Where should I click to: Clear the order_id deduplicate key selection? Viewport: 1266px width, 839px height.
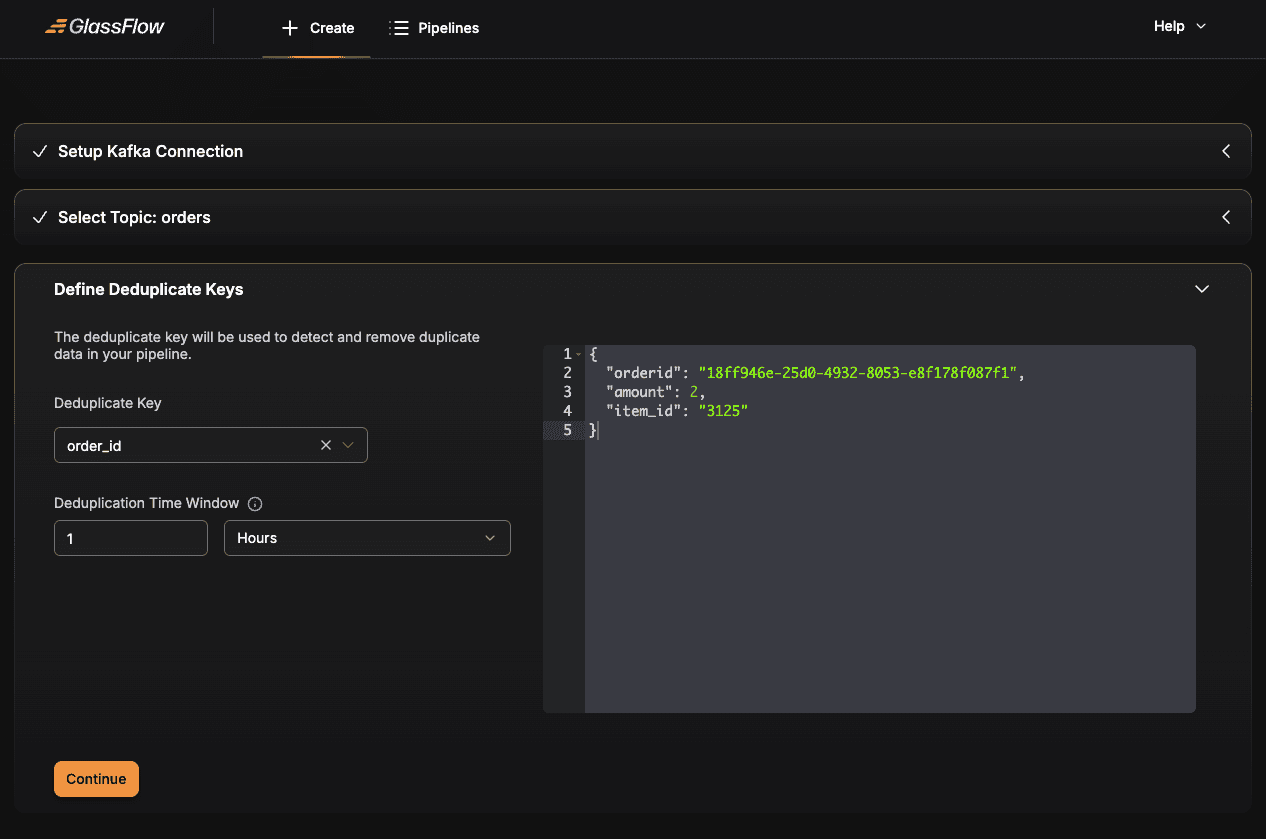(x=325, y=446)
